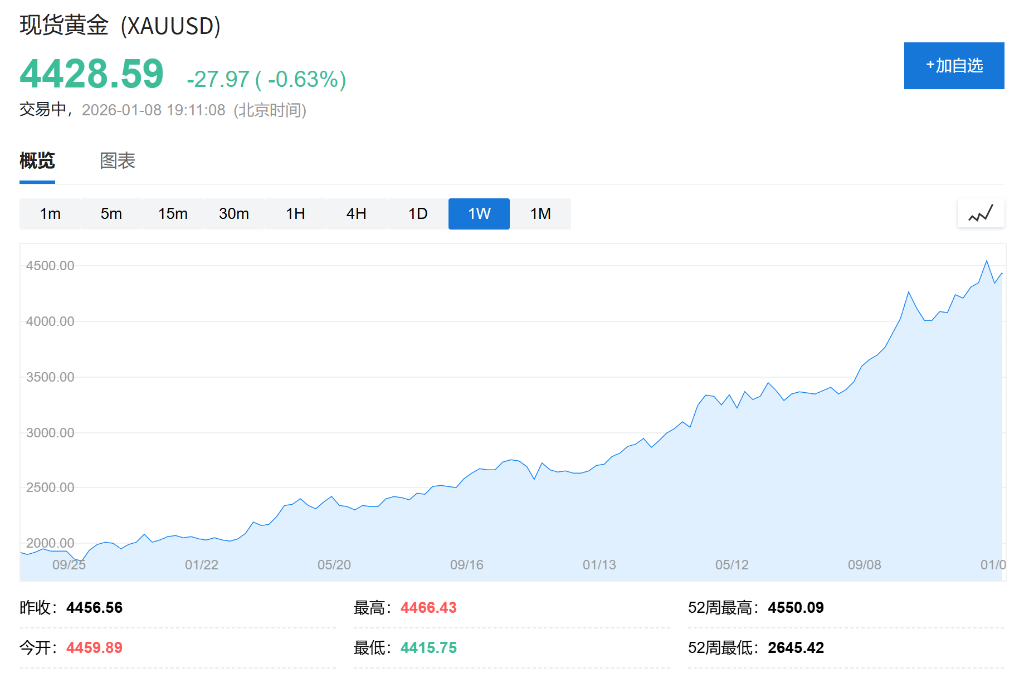
Task: Click the highlighted 1W weekly button
Action: pos(478,213)
